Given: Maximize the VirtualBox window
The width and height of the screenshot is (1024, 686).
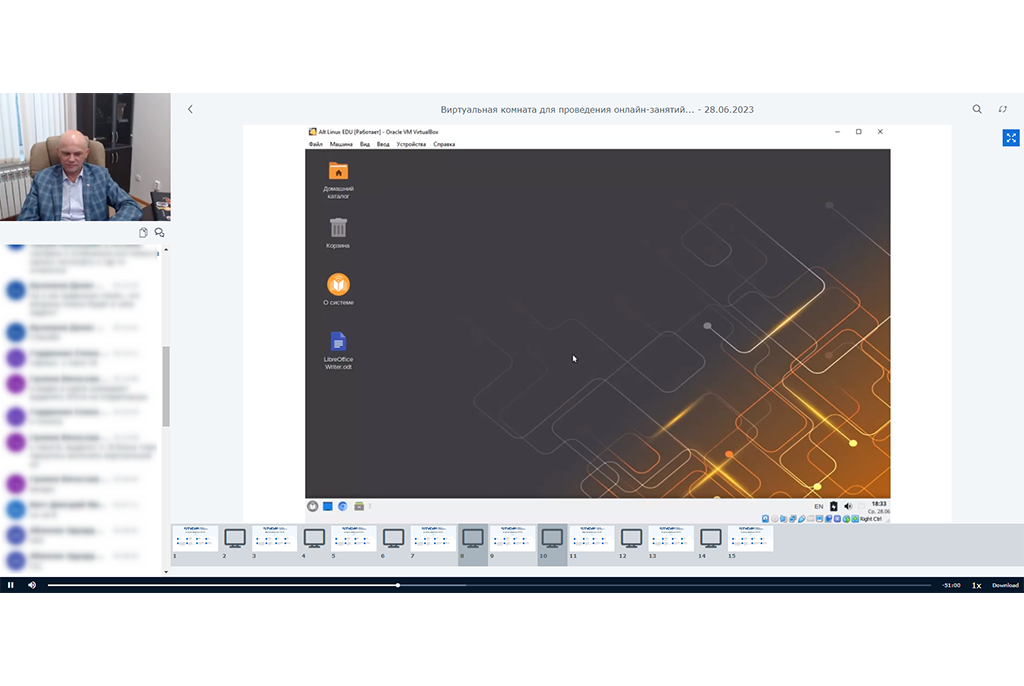Looking at the screenshot, I should click(859, 132).
